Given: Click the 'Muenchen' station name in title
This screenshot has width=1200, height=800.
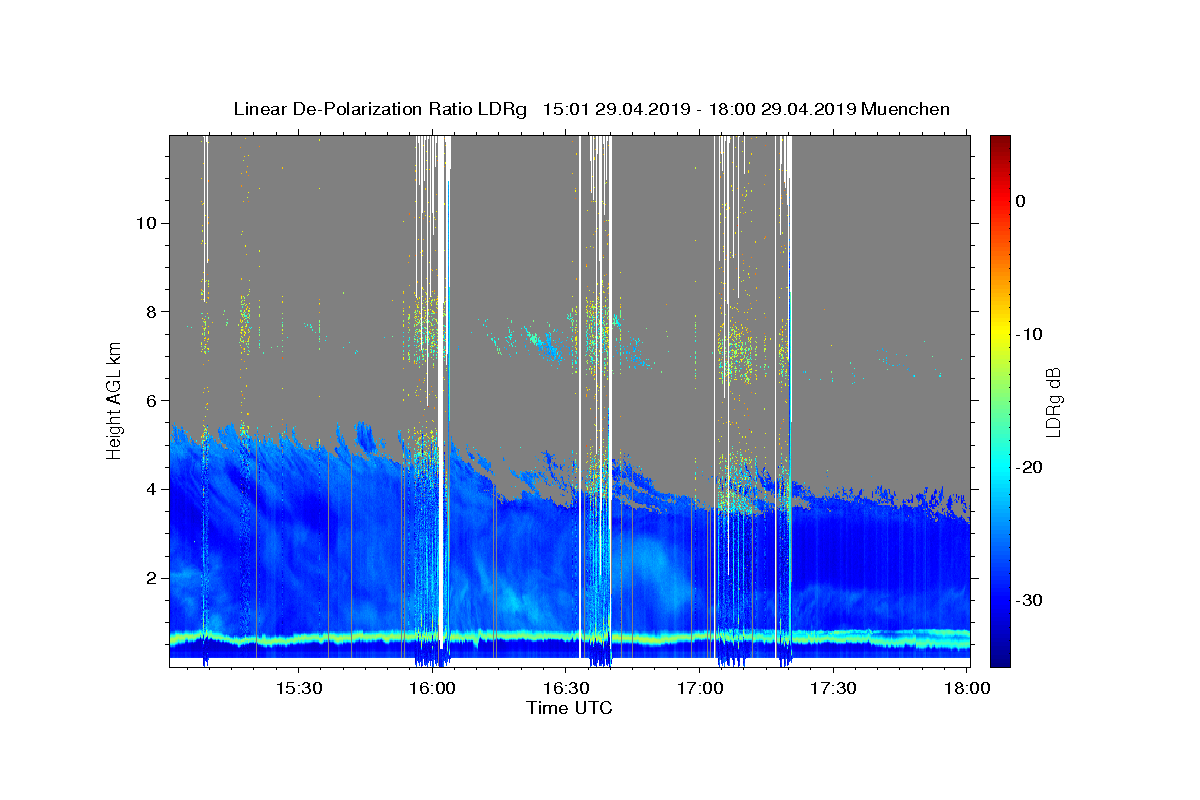Looking at the screenshot, I should tap(906, 109).
